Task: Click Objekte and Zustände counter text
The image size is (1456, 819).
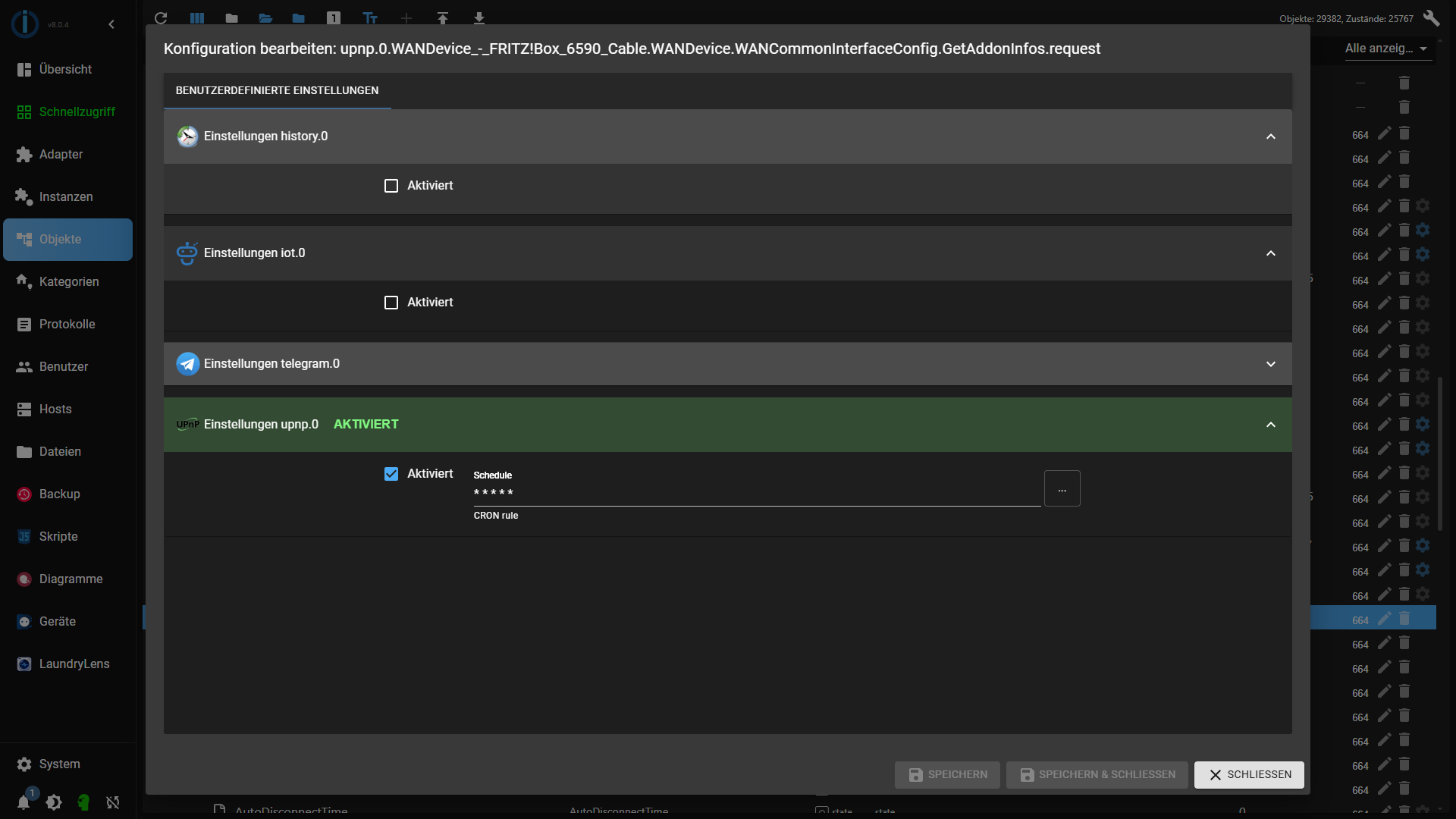Action: tap(1346, 19)
